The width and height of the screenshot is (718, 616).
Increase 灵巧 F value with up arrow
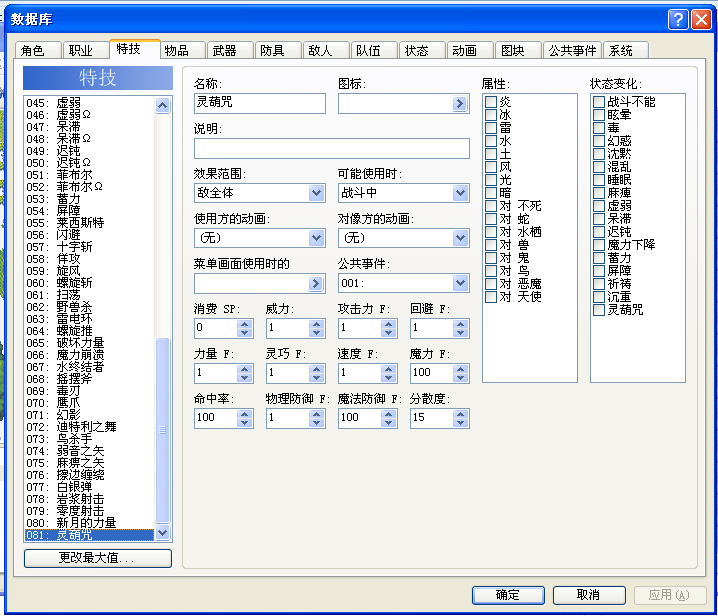[316, 369]
